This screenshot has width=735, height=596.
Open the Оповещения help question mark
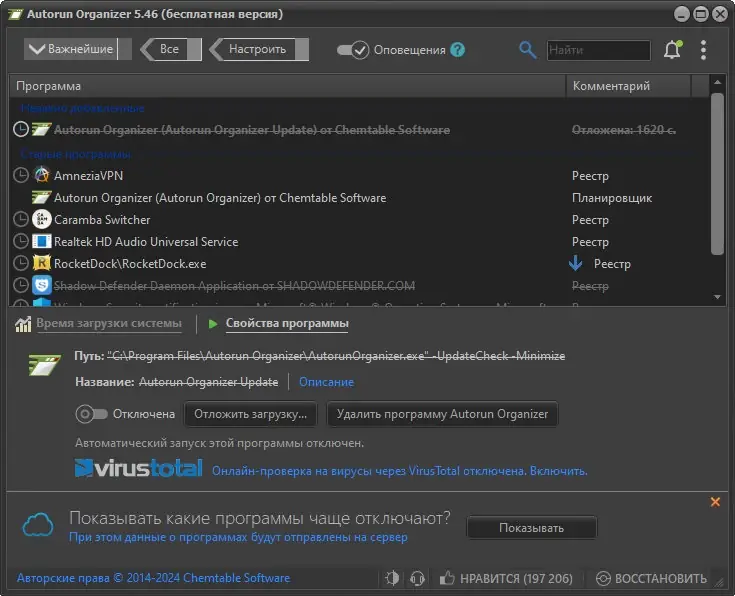click(x=458, y=50)
